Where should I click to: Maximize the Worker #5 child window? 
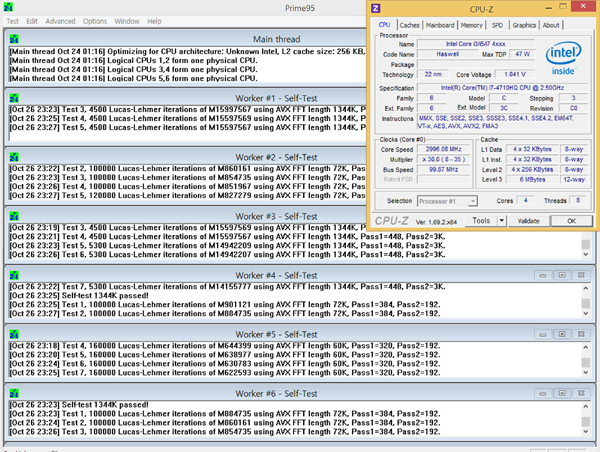point(562,334)
